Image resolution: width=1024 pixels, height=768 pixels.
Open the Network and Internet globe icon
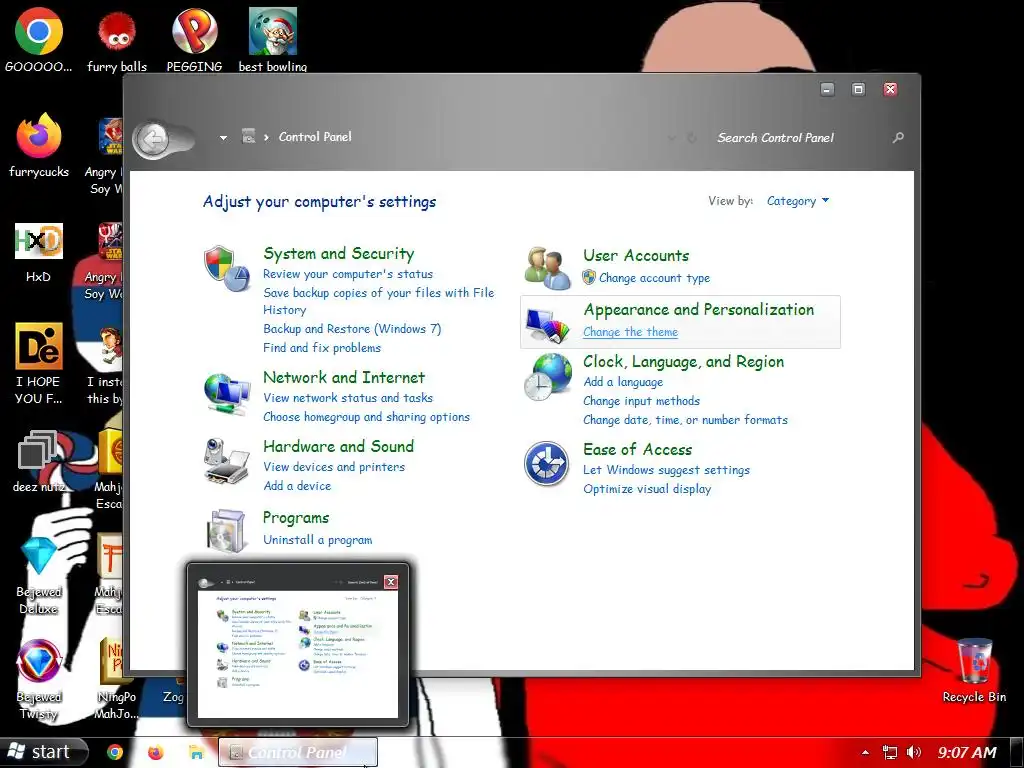pyautogui.click(x=227, y=393)
